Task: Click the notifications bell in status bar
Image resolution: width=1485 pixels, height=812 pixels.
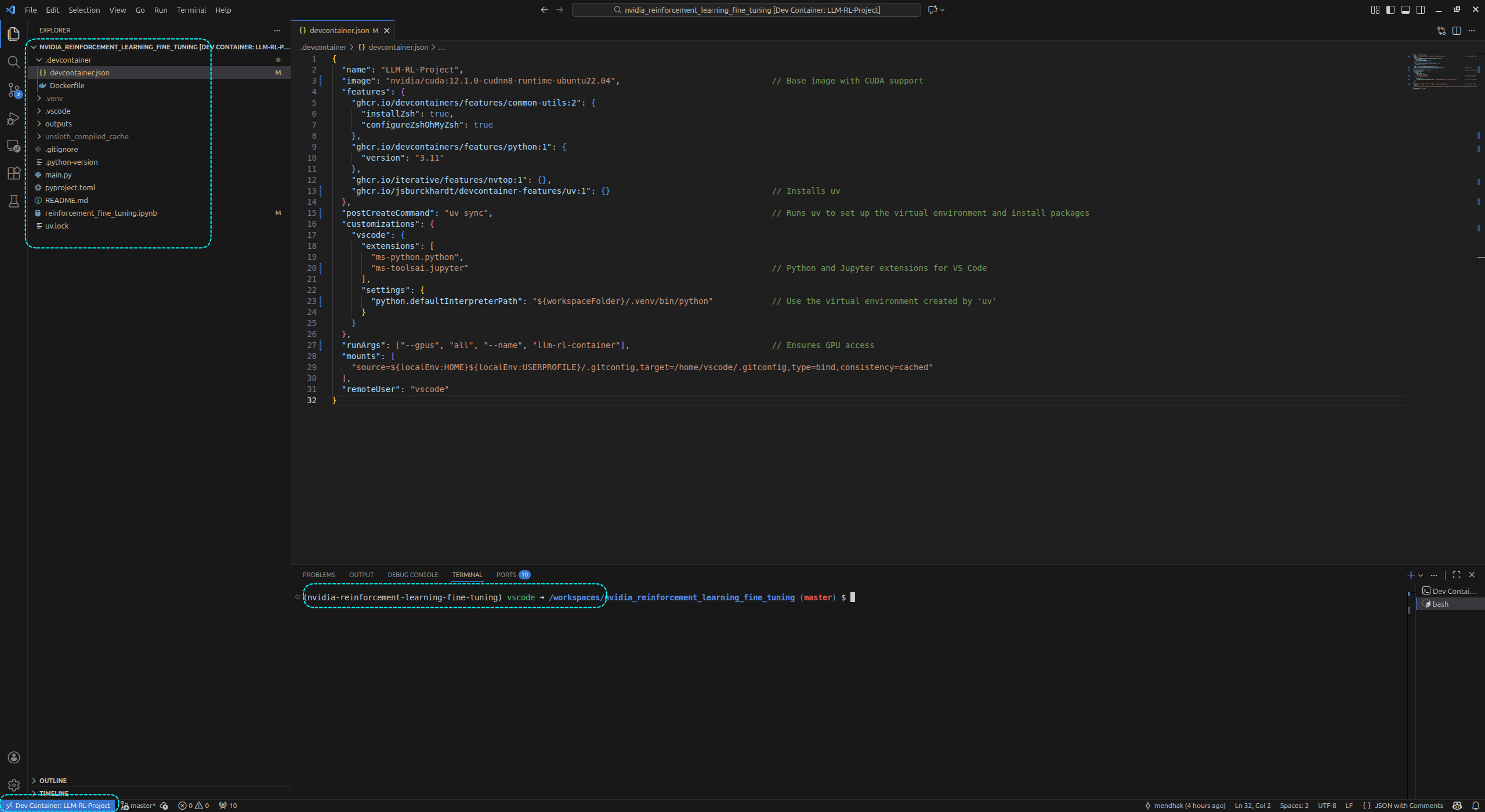Action: point(1475,806)
